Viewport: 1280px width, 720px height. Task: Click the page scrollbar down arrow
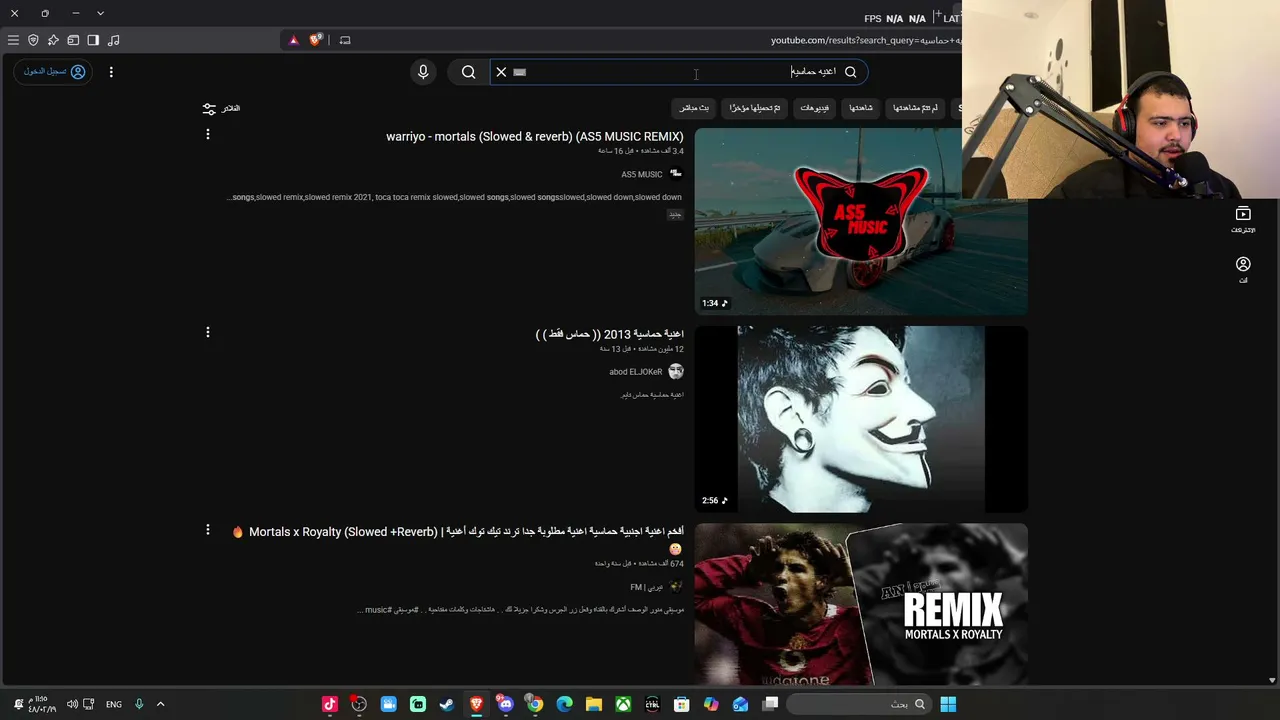[x=1272, y=680]
